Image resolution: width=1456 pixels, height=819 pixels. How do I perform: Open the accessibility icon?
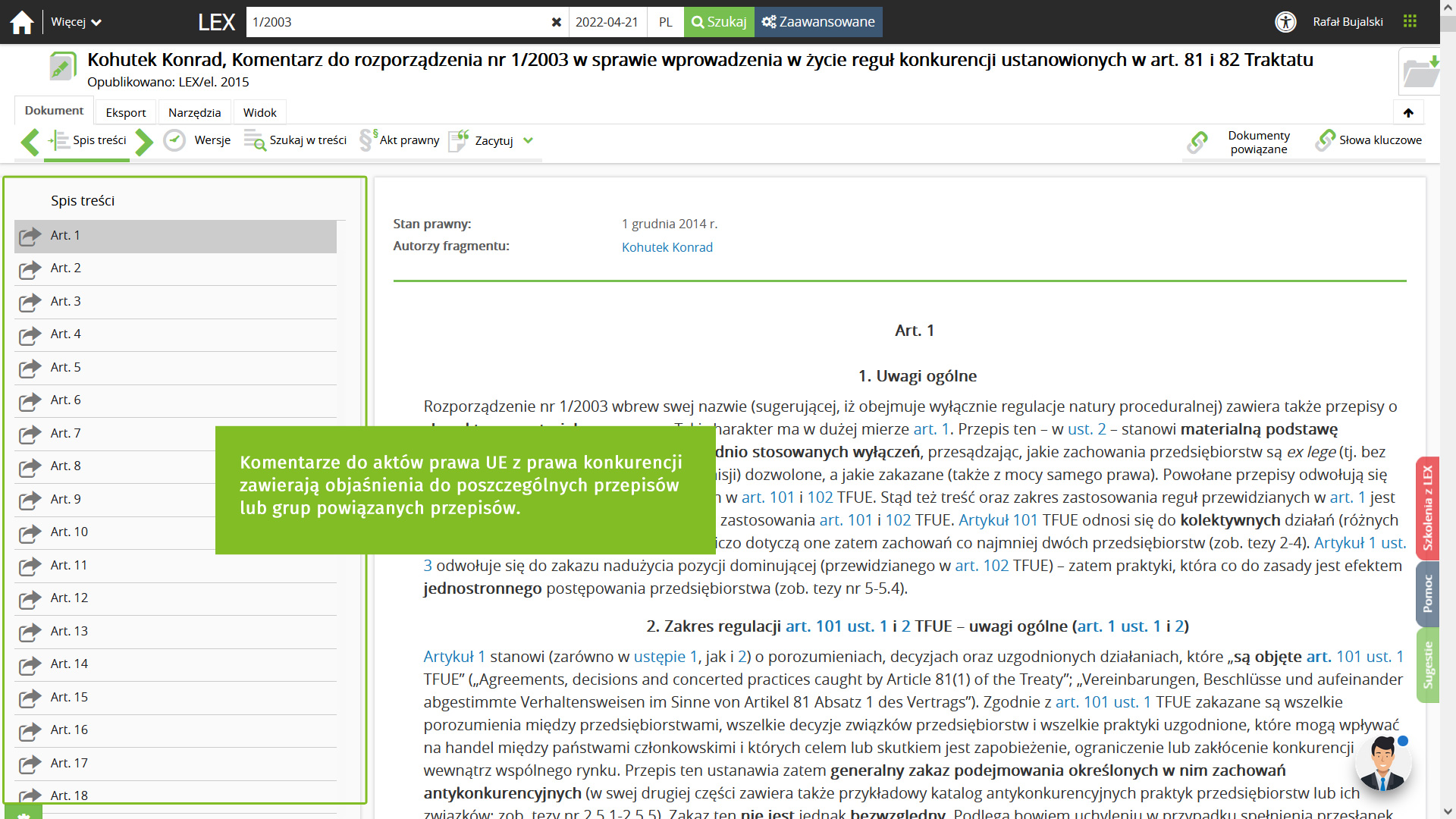pyautogui.click(x=1285, y=22)
